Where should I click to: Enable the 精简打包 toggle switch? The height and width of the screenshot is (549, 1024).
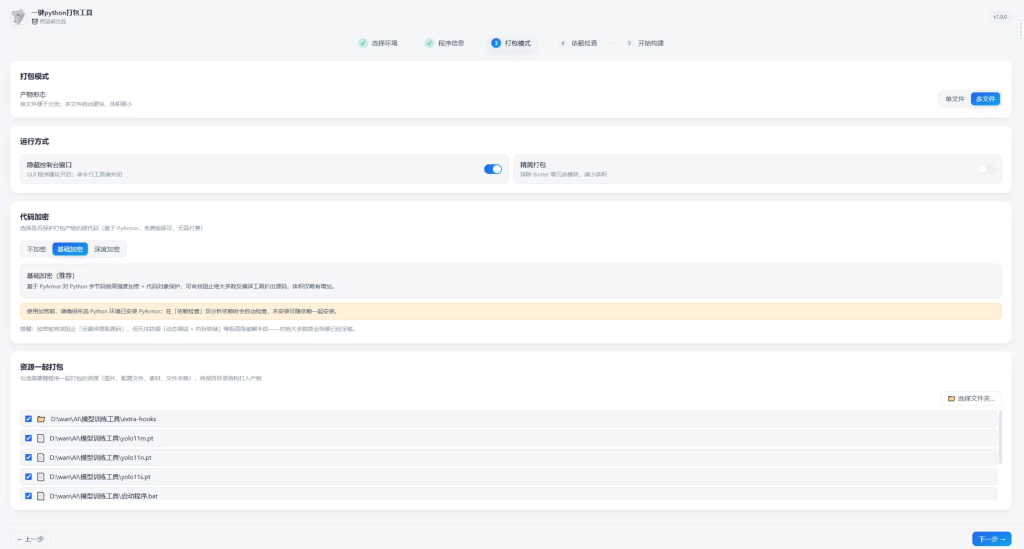(985, 169)
